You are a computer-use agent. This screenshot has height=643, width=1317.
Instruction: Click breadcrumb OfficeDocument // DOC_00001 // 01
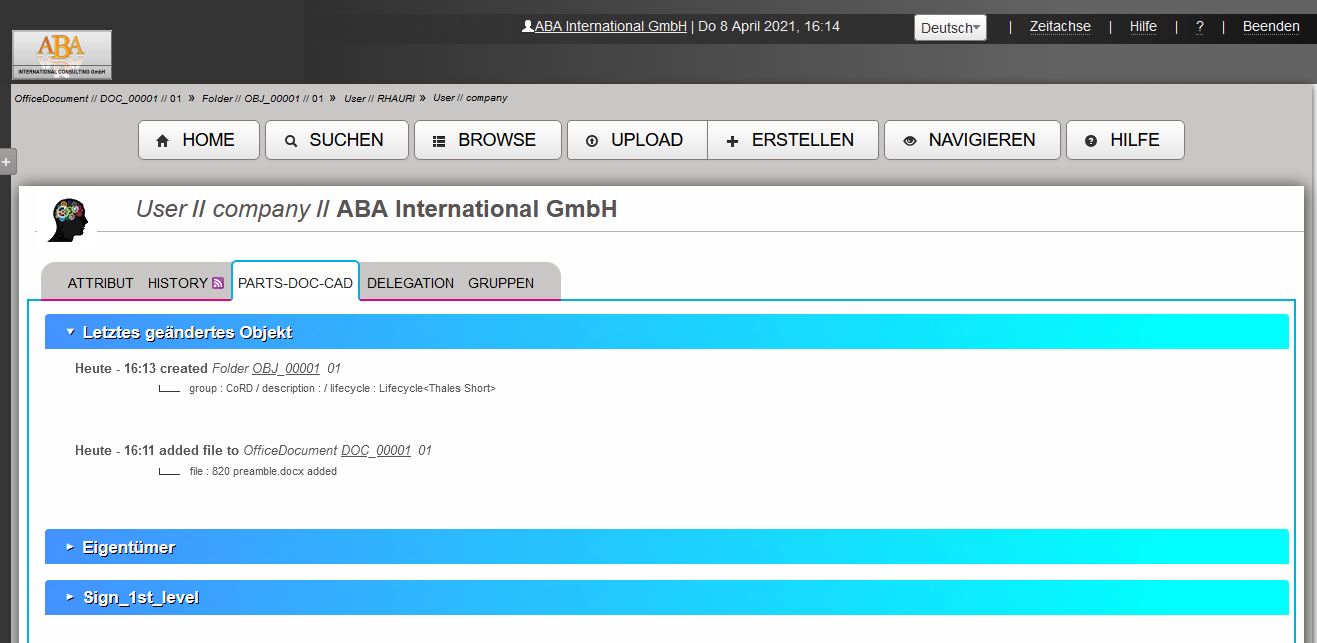tap(98, 99)
